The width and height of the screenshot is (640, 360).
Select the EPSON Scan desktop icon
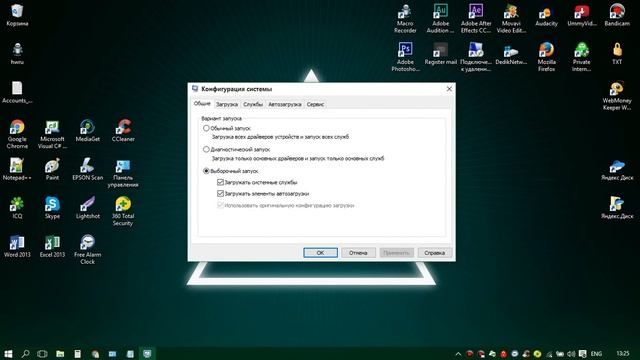click(x=87, y=169)
